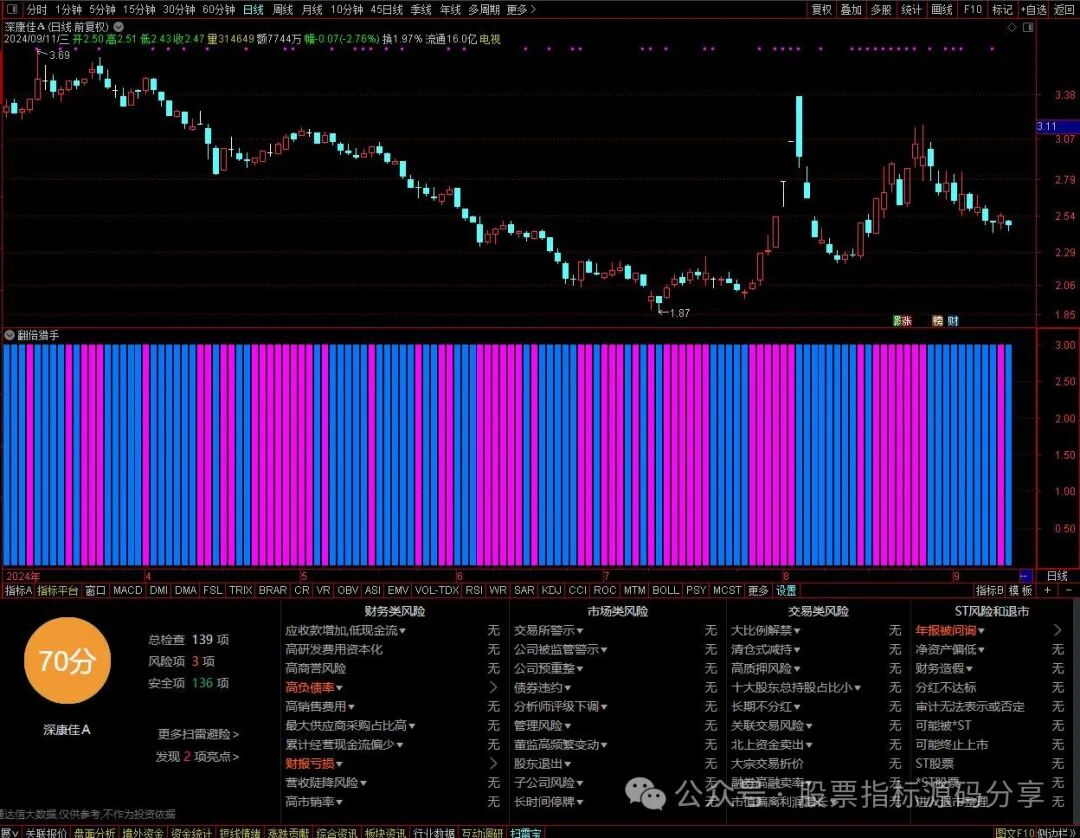Open the arrow beside 财报亏损 row
The height and width of the screenshot is (838, 1080).
coord(493,763)
